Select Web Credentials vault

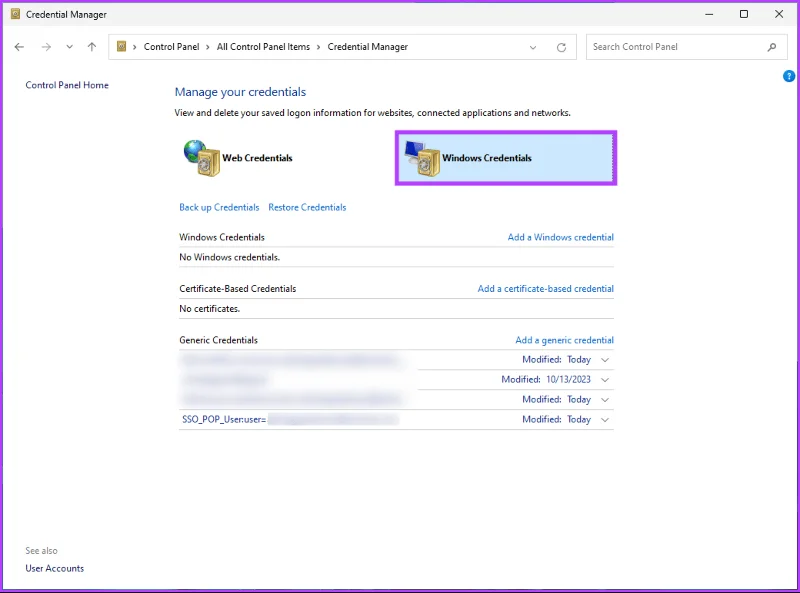pos(238,158)
